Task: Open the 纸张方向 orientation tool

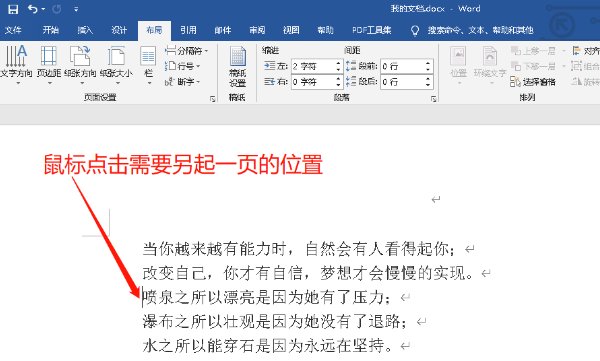Action: click(80, 65)
